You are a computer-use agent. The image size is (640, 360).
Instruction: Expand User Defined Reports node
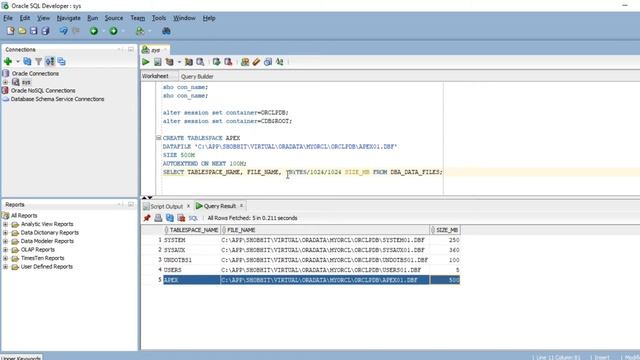(x=5, y=267)
